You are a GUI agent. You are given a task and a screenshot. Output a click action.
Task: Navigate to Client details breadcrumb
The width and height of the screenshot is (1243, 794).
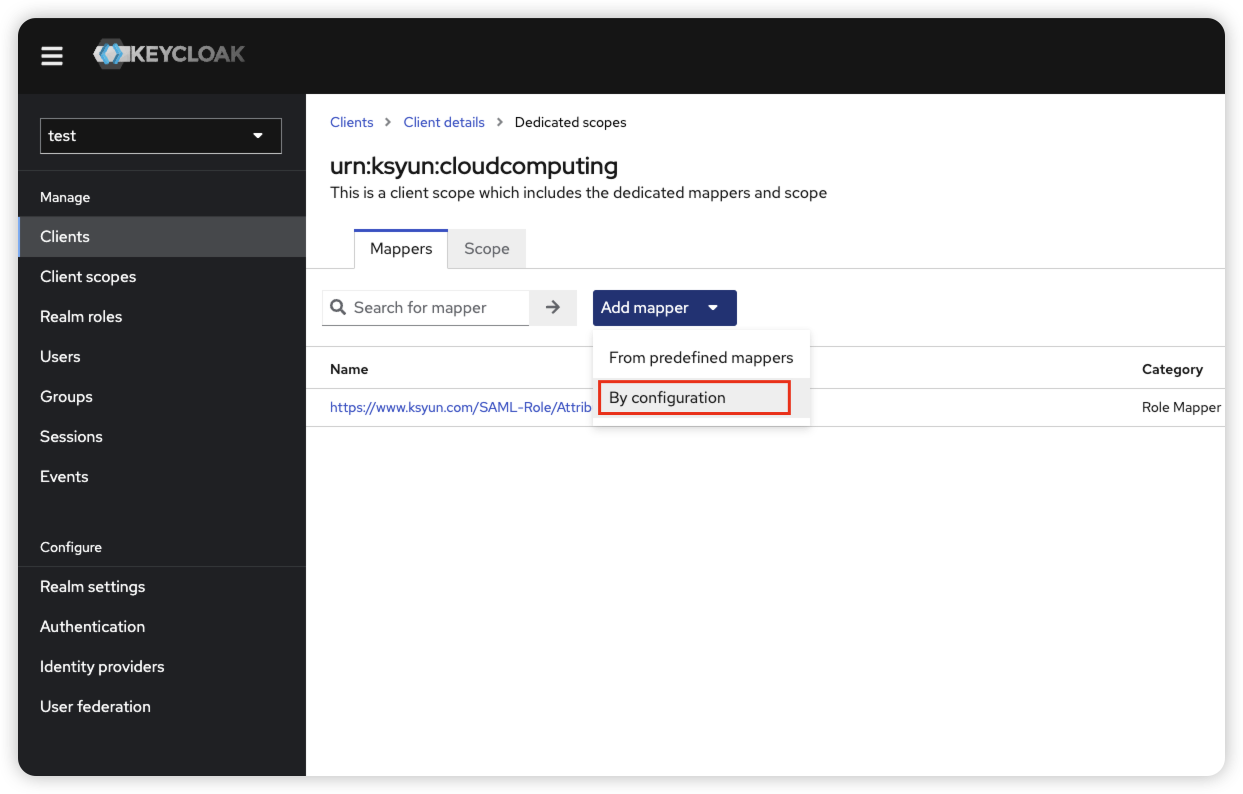444,122
